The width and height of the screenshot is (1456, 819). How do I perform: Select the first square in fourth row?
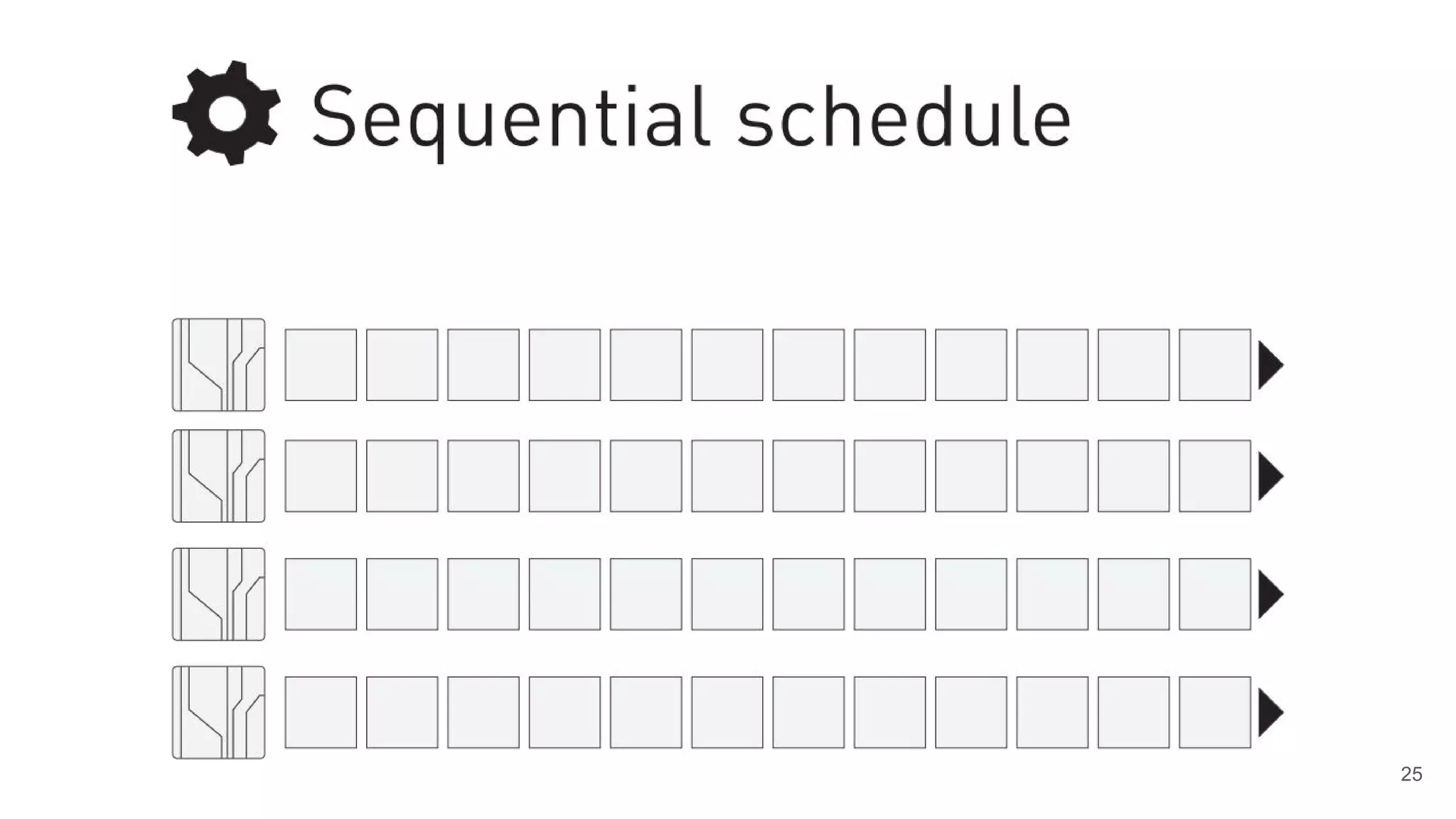pos(321,712)
